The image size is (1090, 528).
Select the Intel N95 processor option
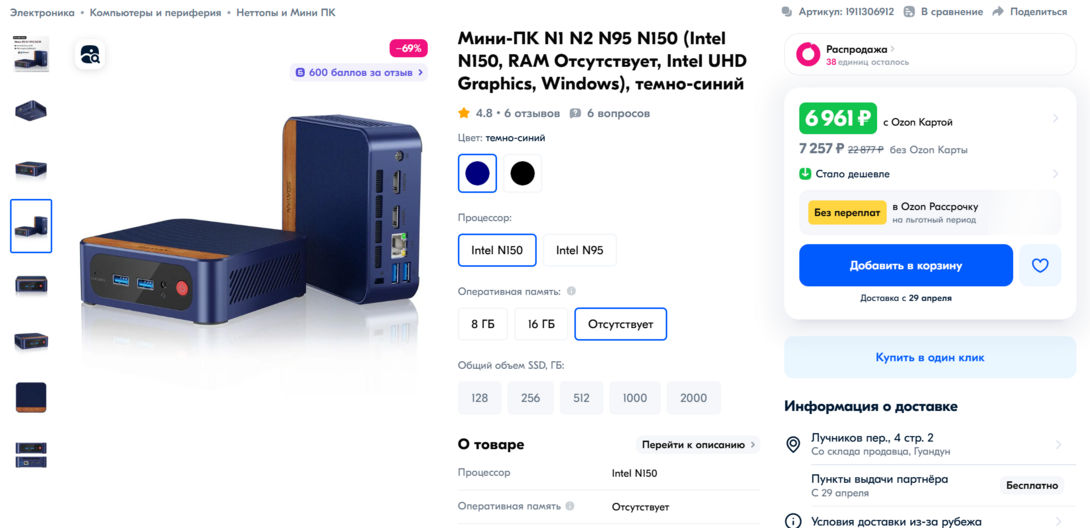click(580, 250)
